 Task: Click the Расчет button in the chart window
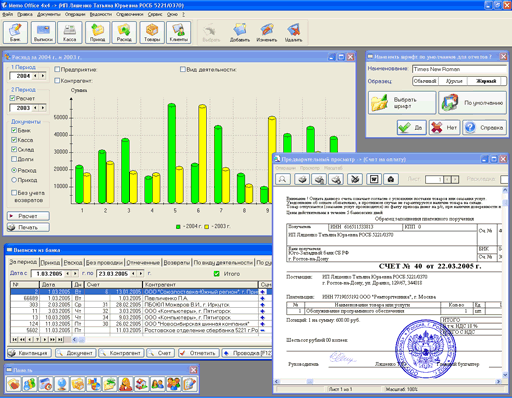point(28,216)
